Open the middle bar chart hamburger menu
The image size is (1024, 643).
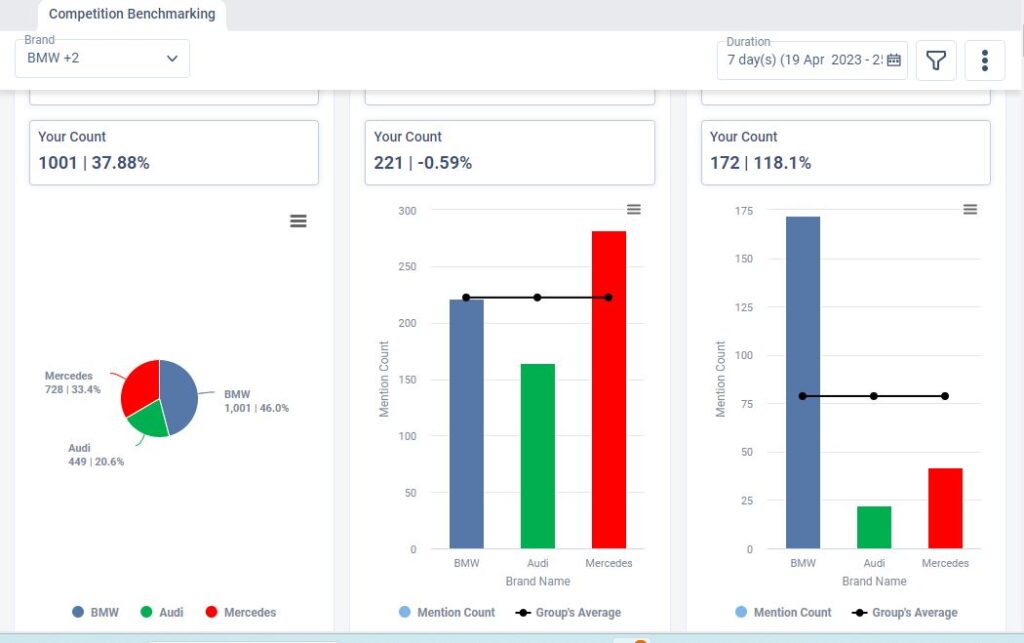tap(633, 210)
